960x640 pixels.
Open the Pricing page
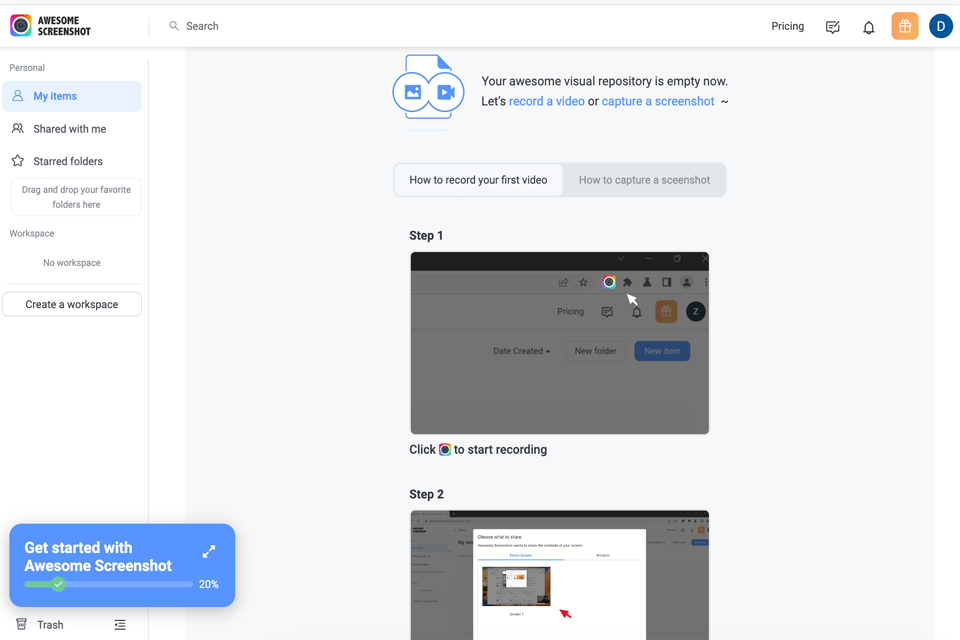tap(787, 26)
